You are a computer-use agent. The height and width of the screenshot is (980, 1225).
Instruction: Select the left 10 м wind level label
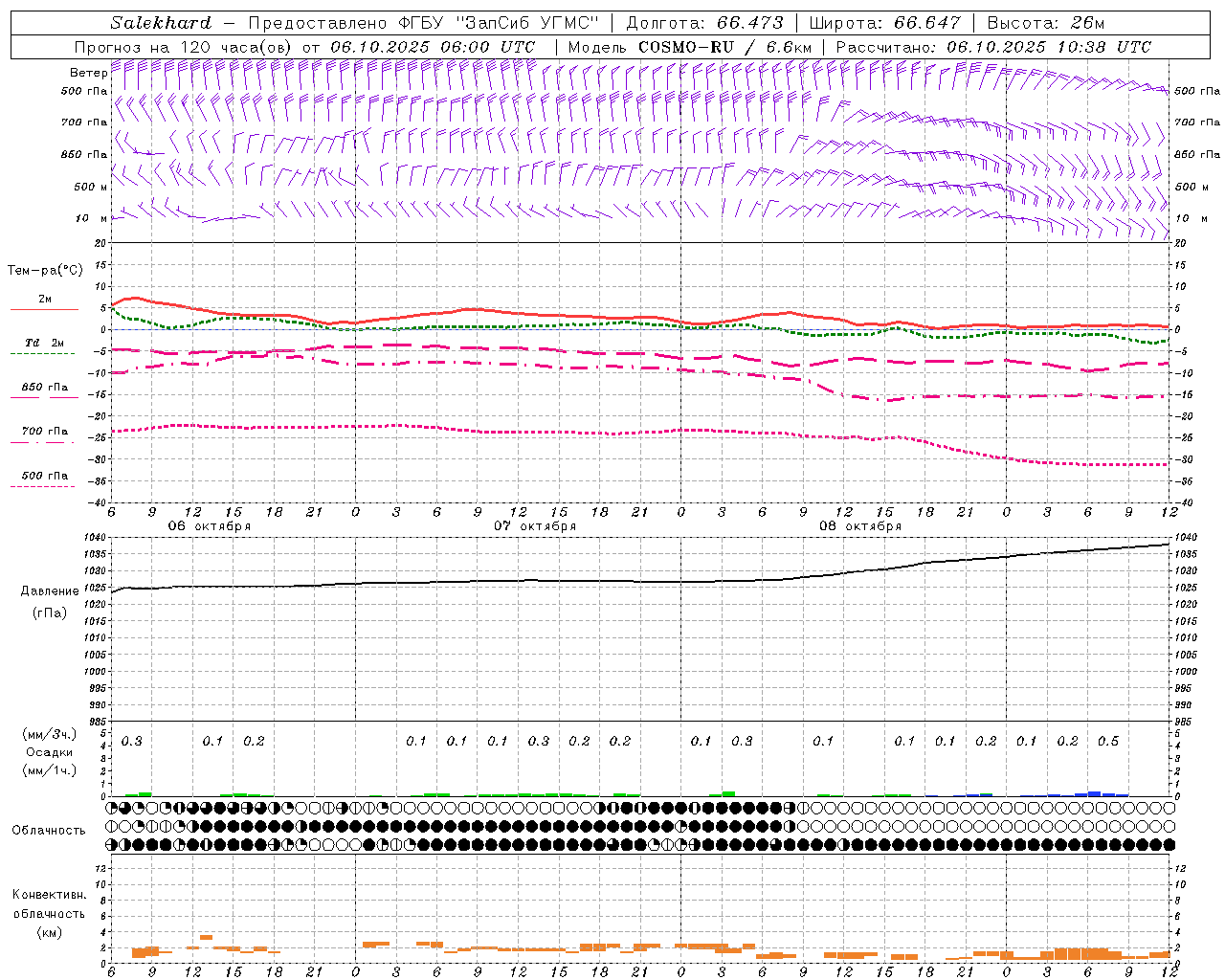tap(91, 218)
